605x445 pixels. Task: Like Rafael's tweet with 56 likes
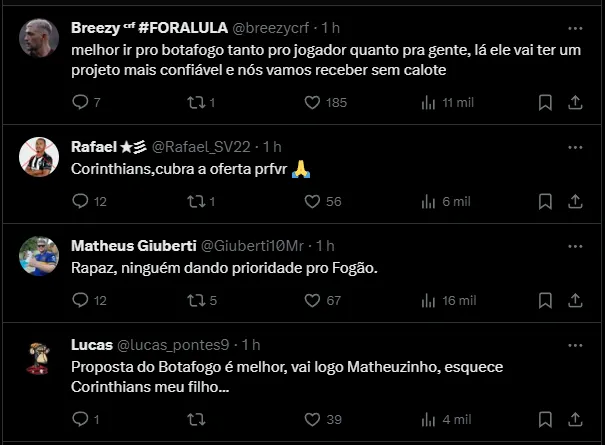pos(311,201)
